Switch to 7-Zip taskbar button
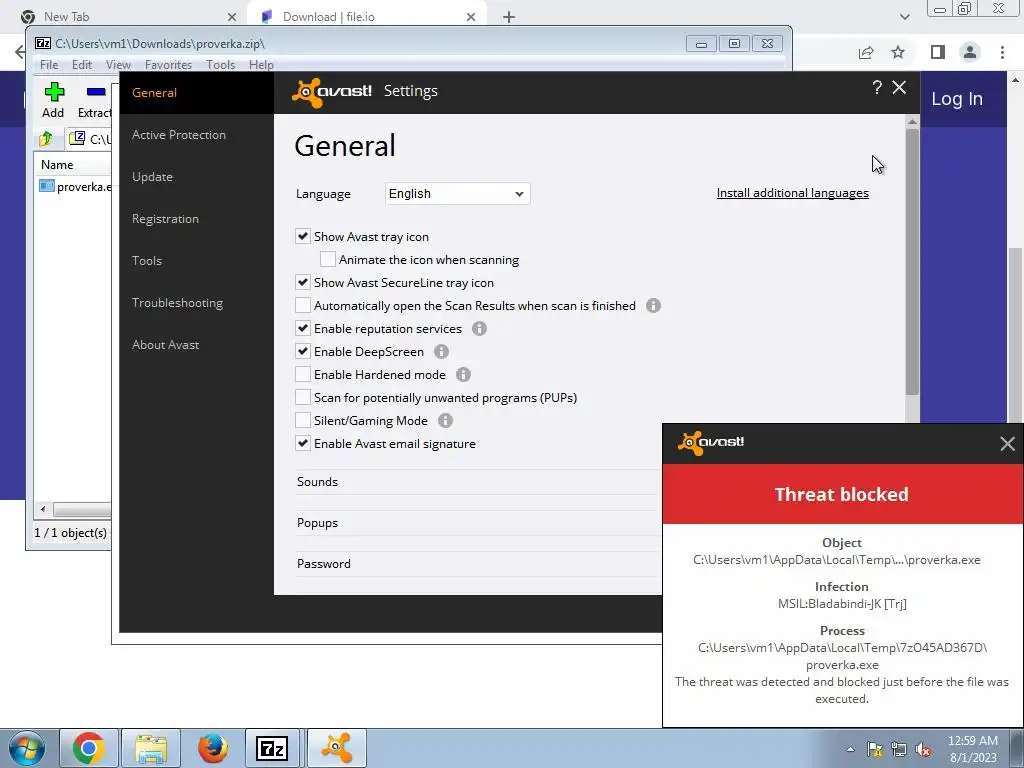Image resolution: width=1024 pixels, height=768 pixels. point(273,748)
